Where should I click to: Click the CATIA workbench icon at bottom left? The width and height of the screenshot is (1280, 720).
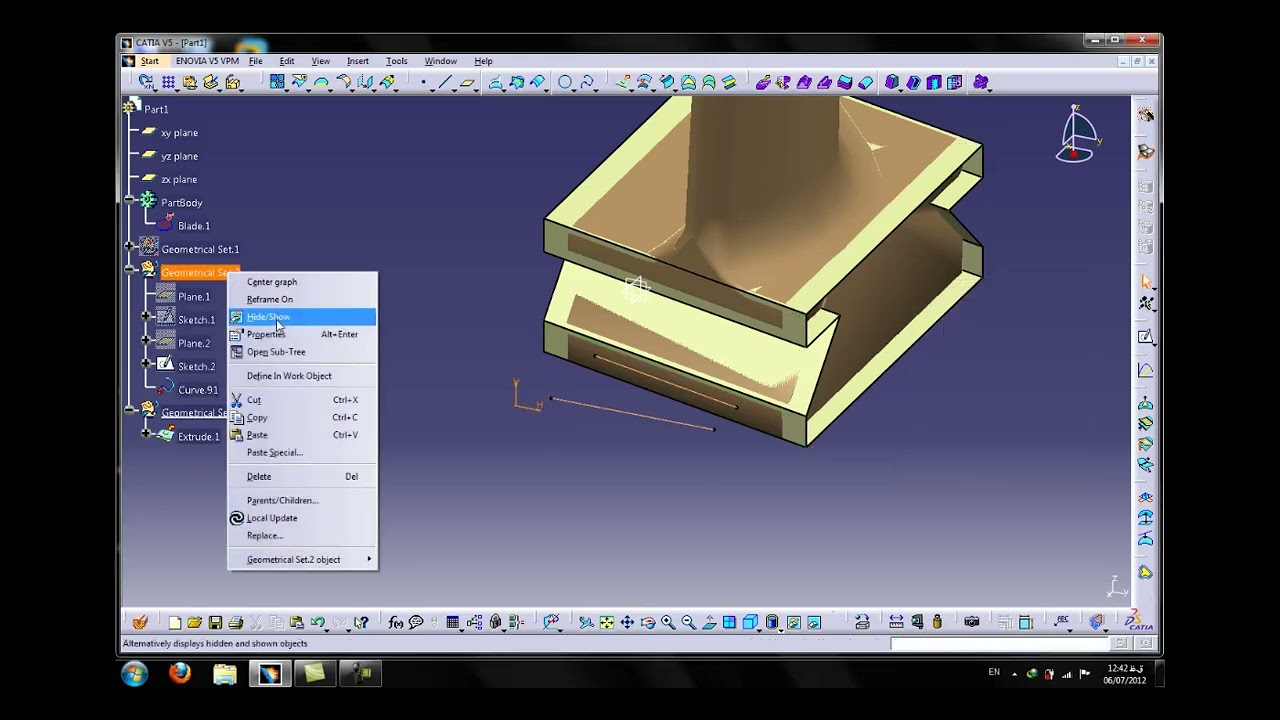coord(140,622)
